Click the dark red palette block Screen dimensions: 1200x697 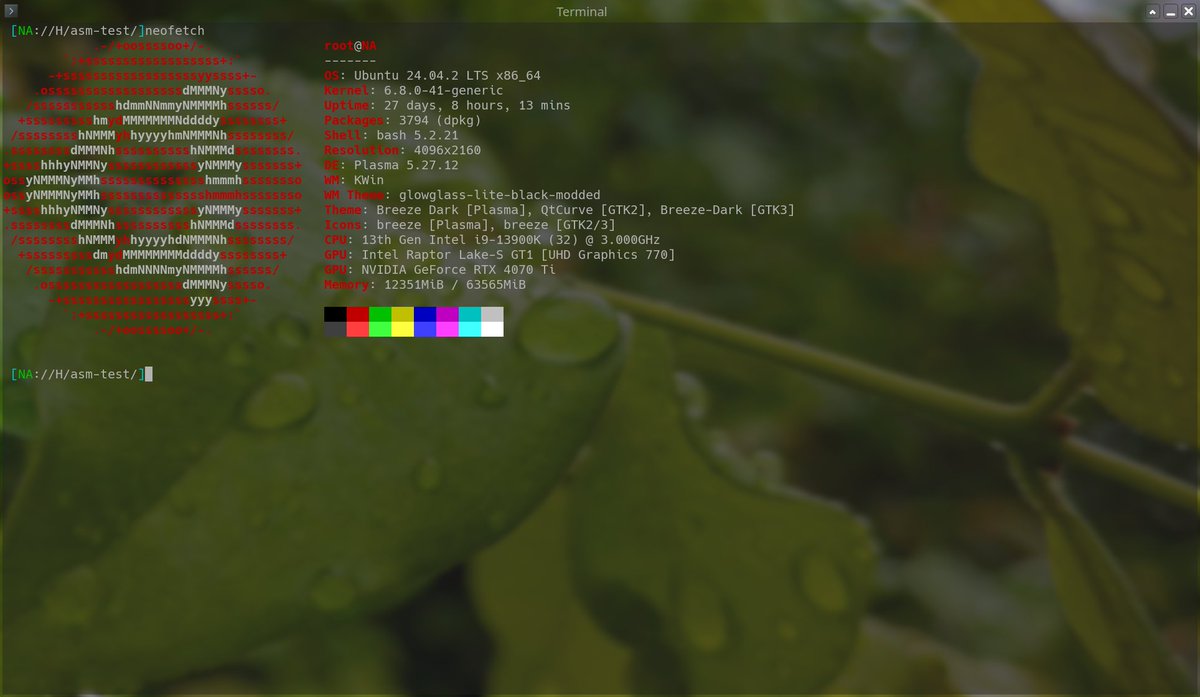[x=358, y=314]
